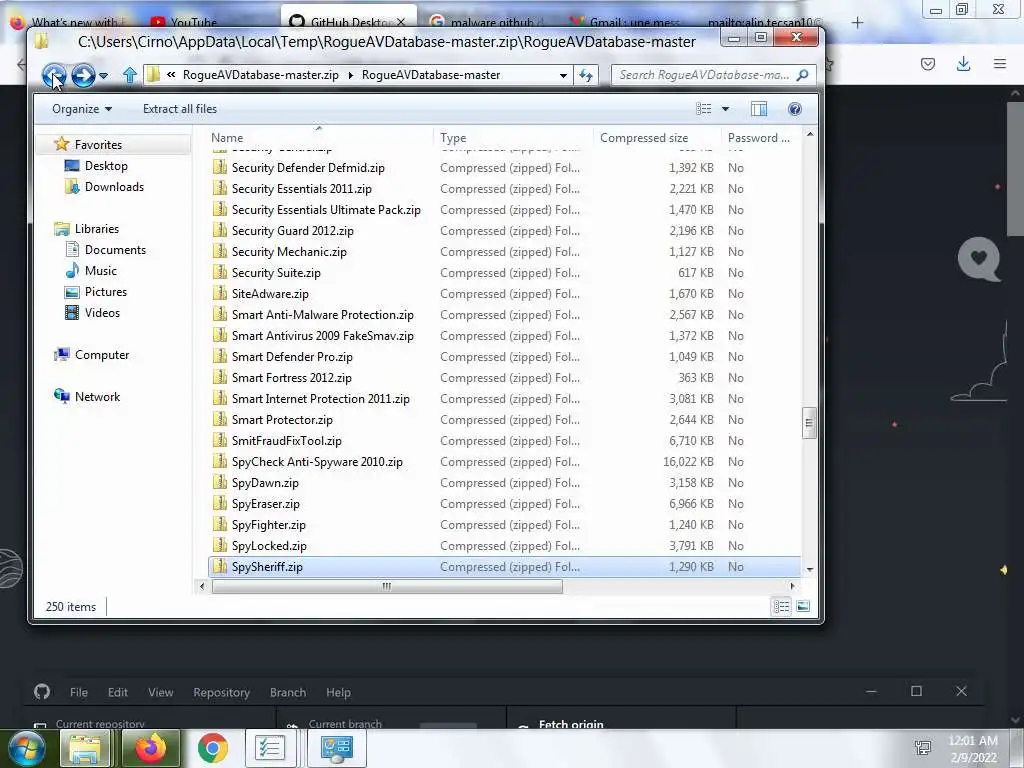Image resolution: width=1024 pixels, height=768 pixels.
Task: Click the file list's vertical scrollbar thumb
Action: (808, 423)
